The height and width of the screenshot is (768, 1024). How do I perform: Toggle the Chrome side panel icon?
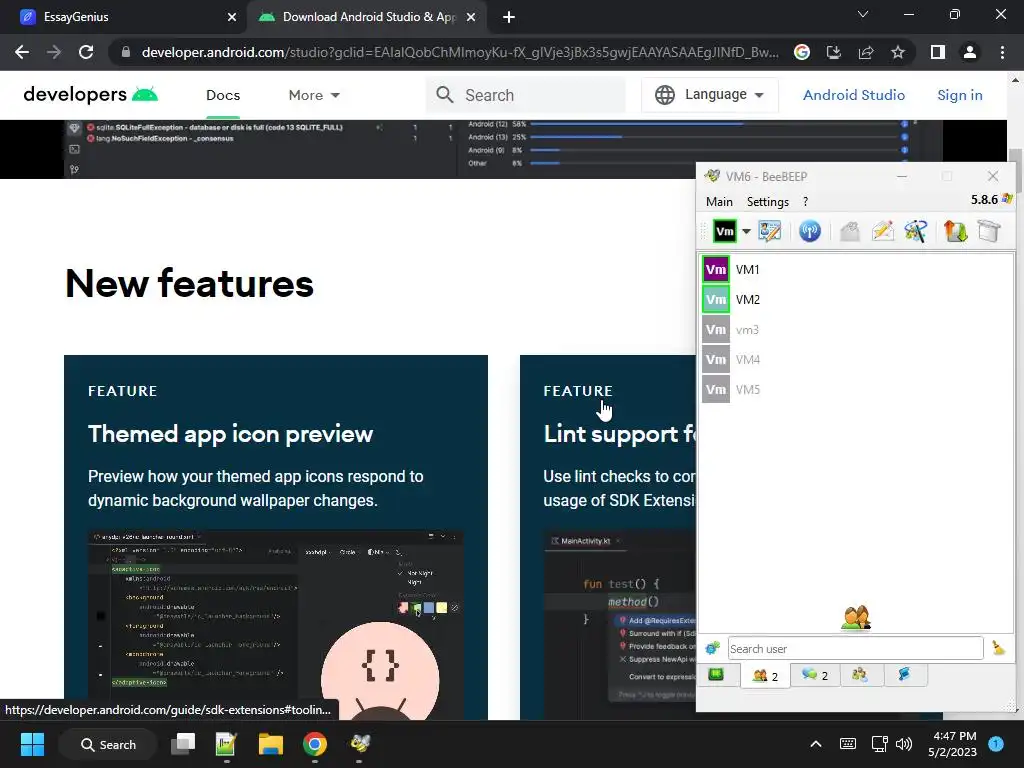point(938,52)
